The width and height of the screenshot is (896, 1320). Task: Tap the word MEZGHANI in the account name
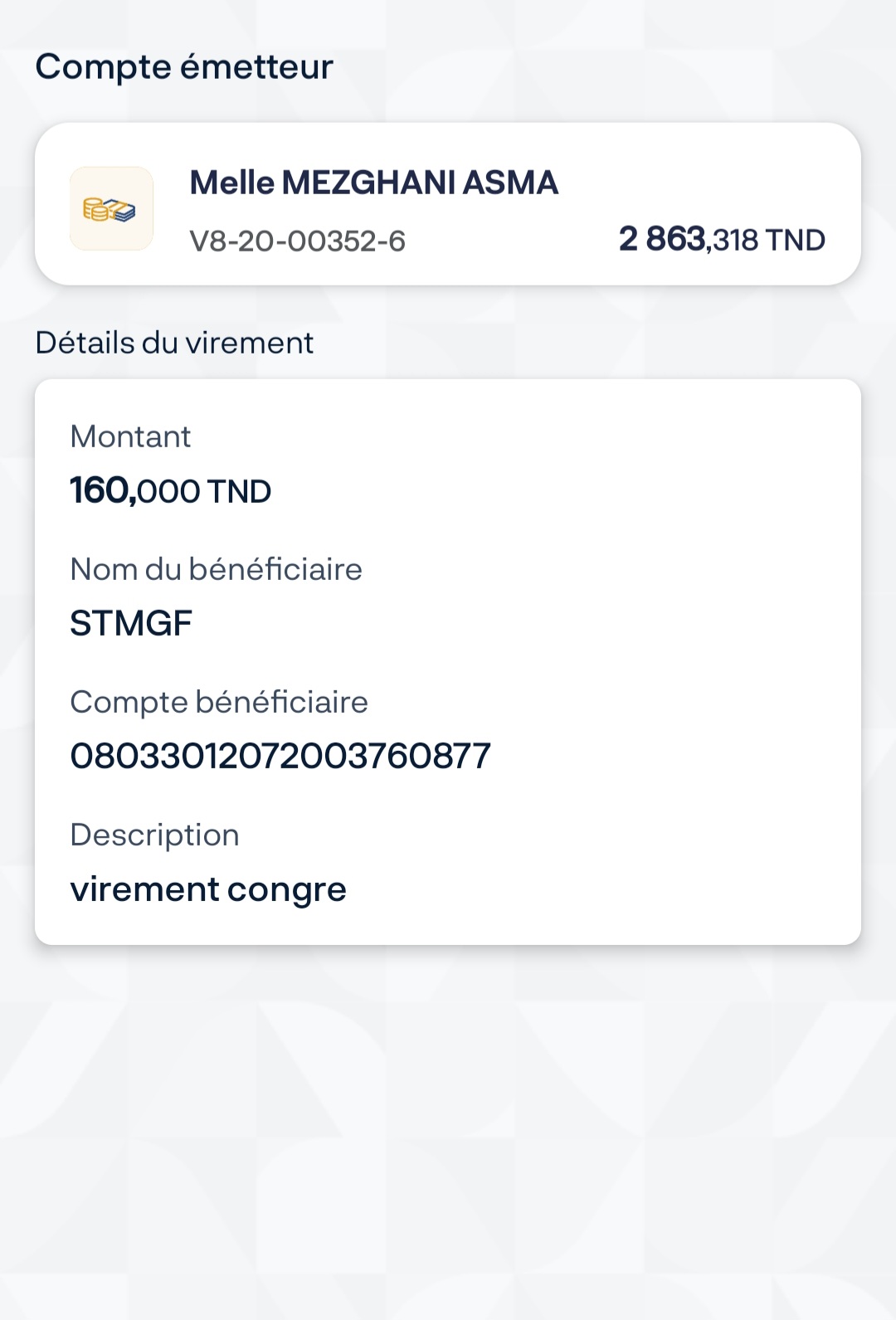click(x=369, y=183)
